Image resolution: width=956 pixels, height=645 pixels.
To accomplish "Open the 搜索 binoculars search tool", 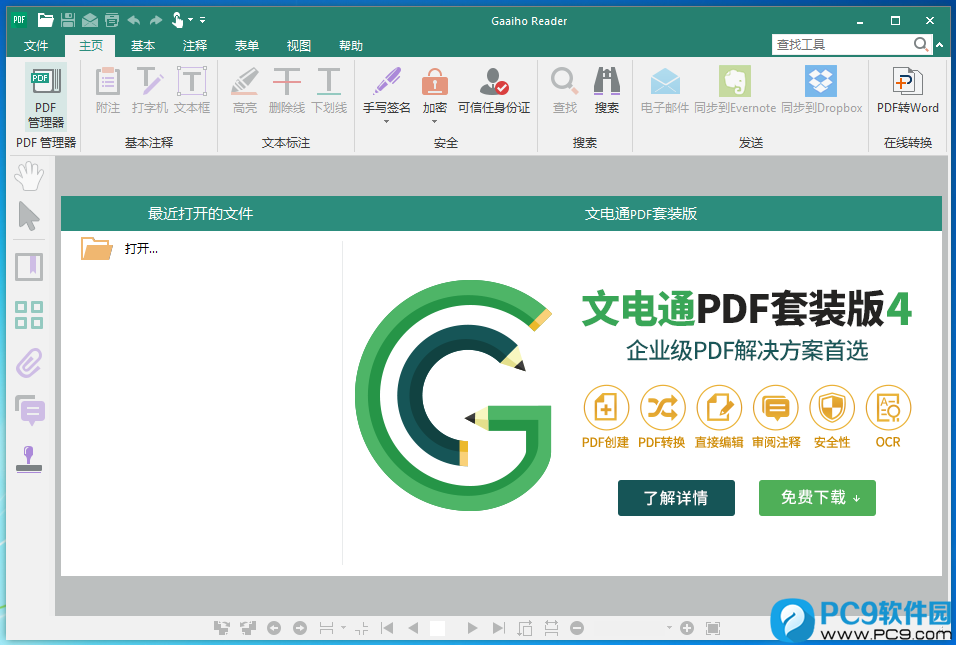I will [607, 91].
